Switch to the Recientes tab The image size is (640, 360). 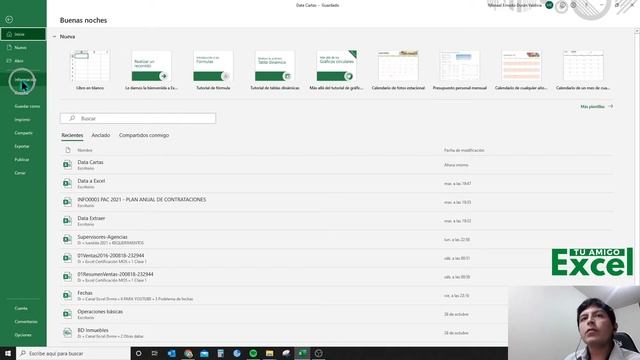[x=72, y=135]
